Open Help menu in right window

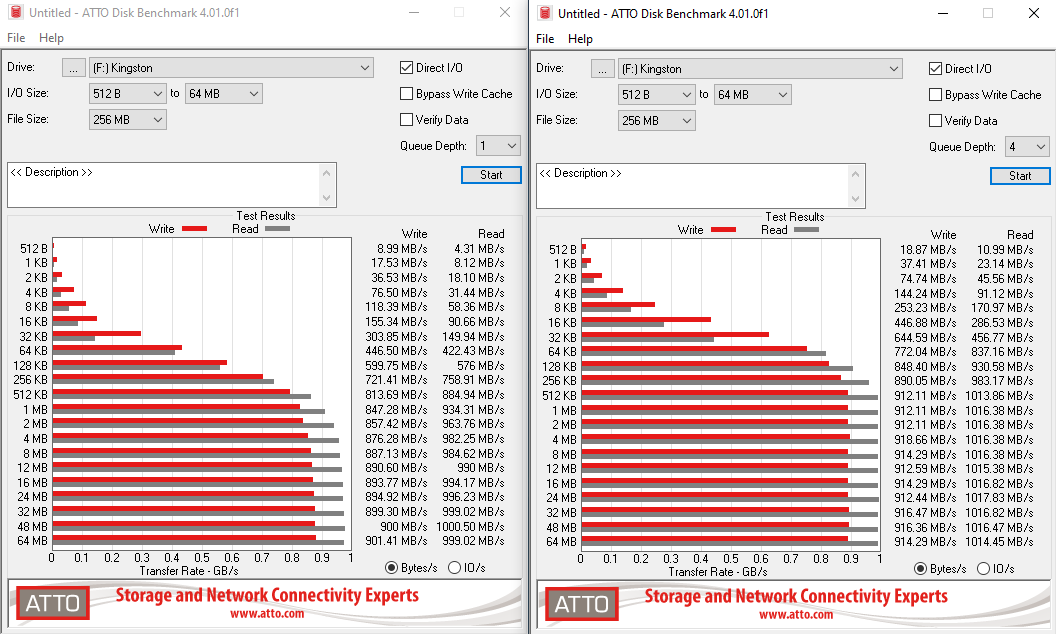click(580, 38)
